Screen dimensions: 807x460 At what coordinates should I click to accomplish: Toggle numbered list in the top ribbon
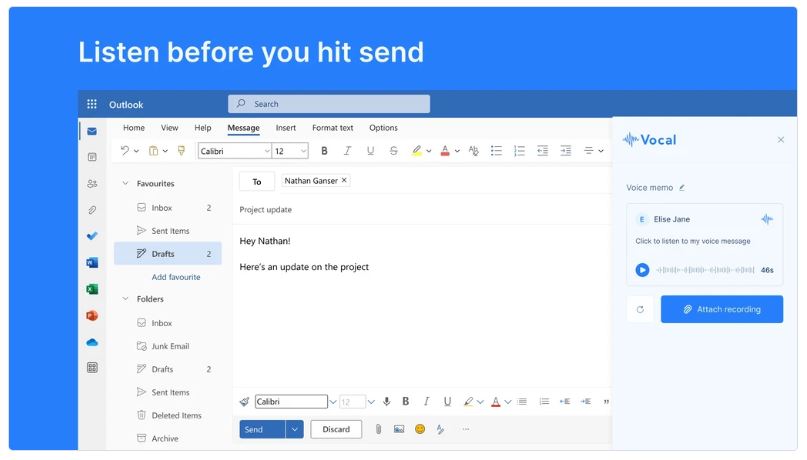(x=519, y=151)
